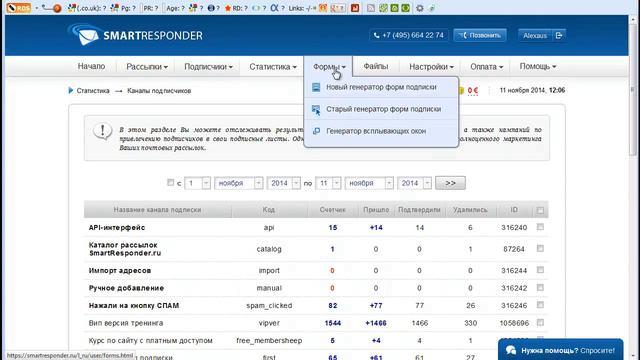Click the Нужна помощь? Спросите! chat button
This screenshot has width=640, height=360.
click(561, 349)
